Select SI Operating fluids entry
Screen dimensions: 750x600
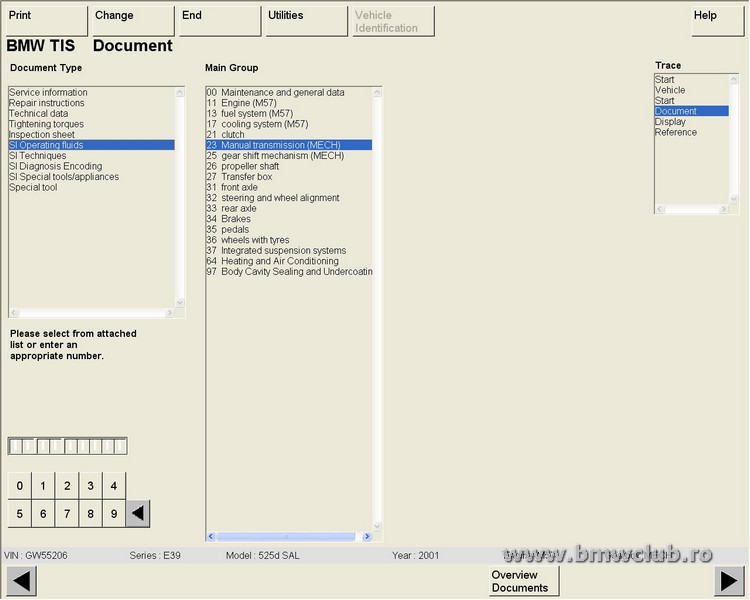(91, 145)
